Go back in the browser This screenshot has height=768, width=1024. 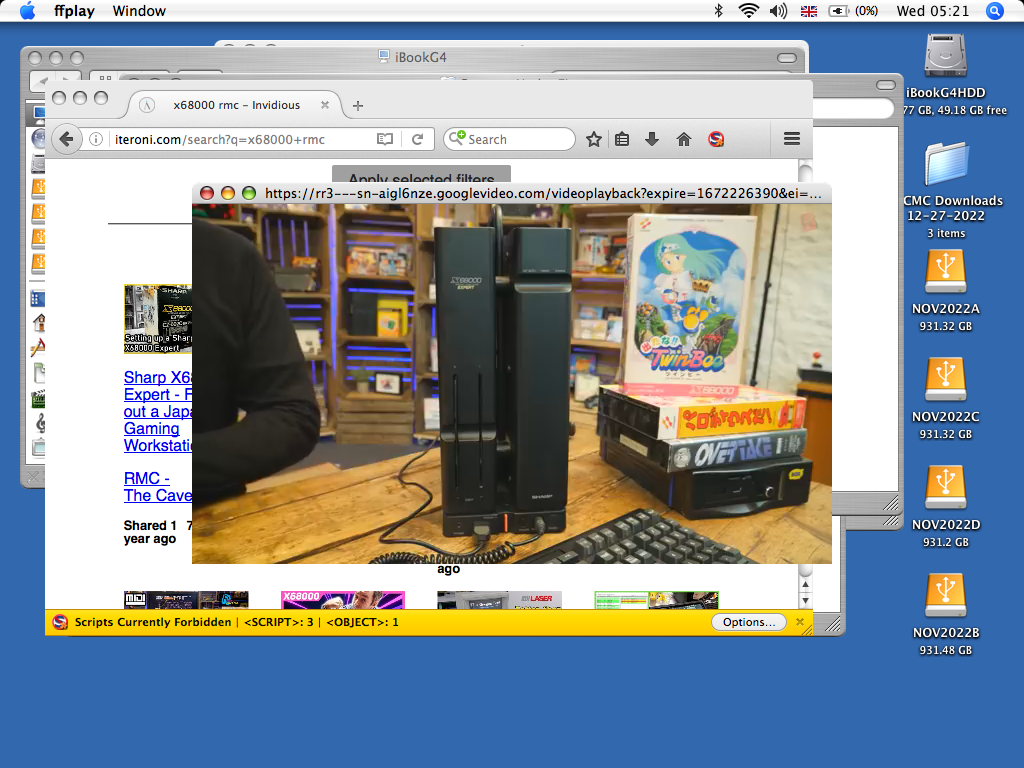(66, 139)
